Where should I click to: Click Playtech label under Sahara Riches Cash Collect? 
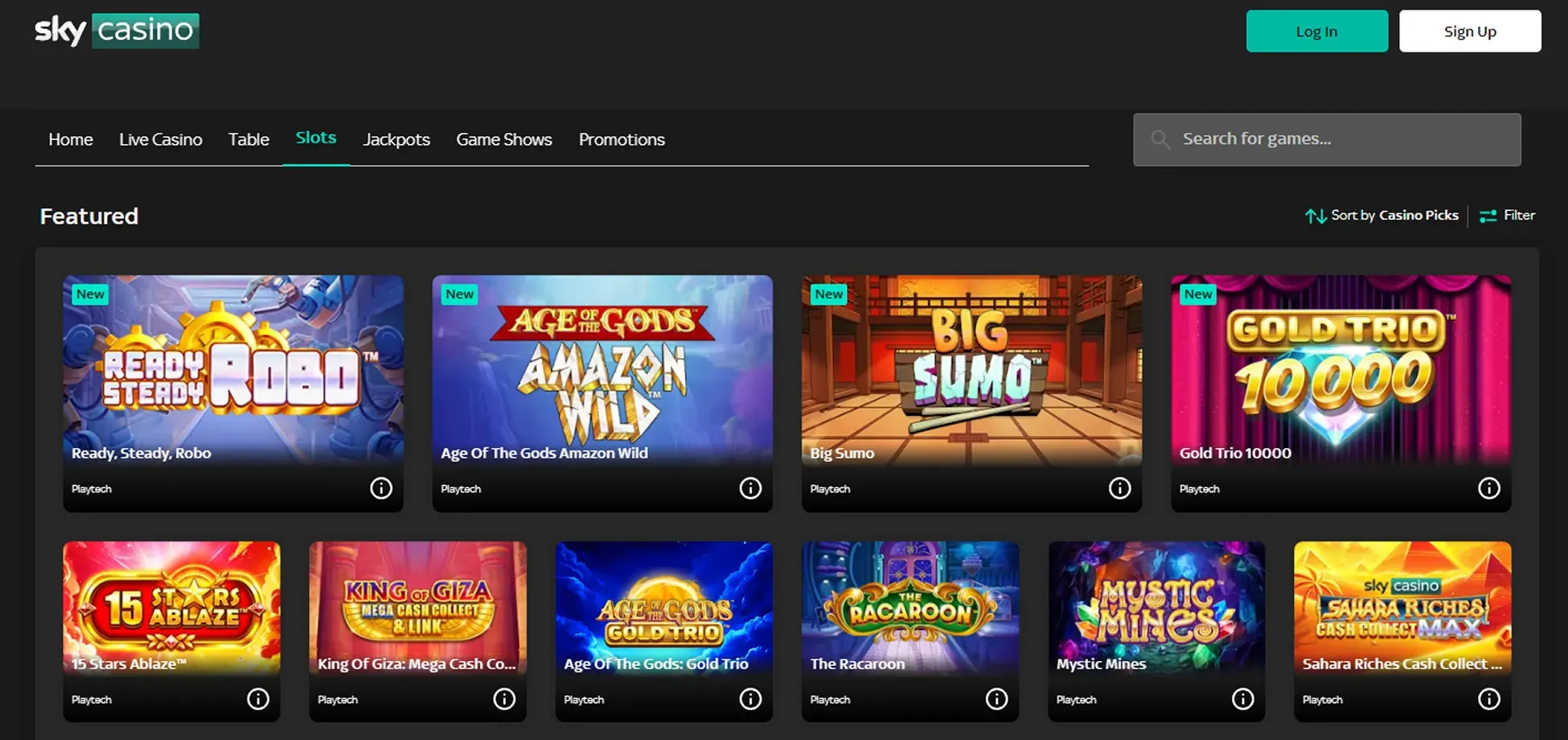(x=1323, y=700)
